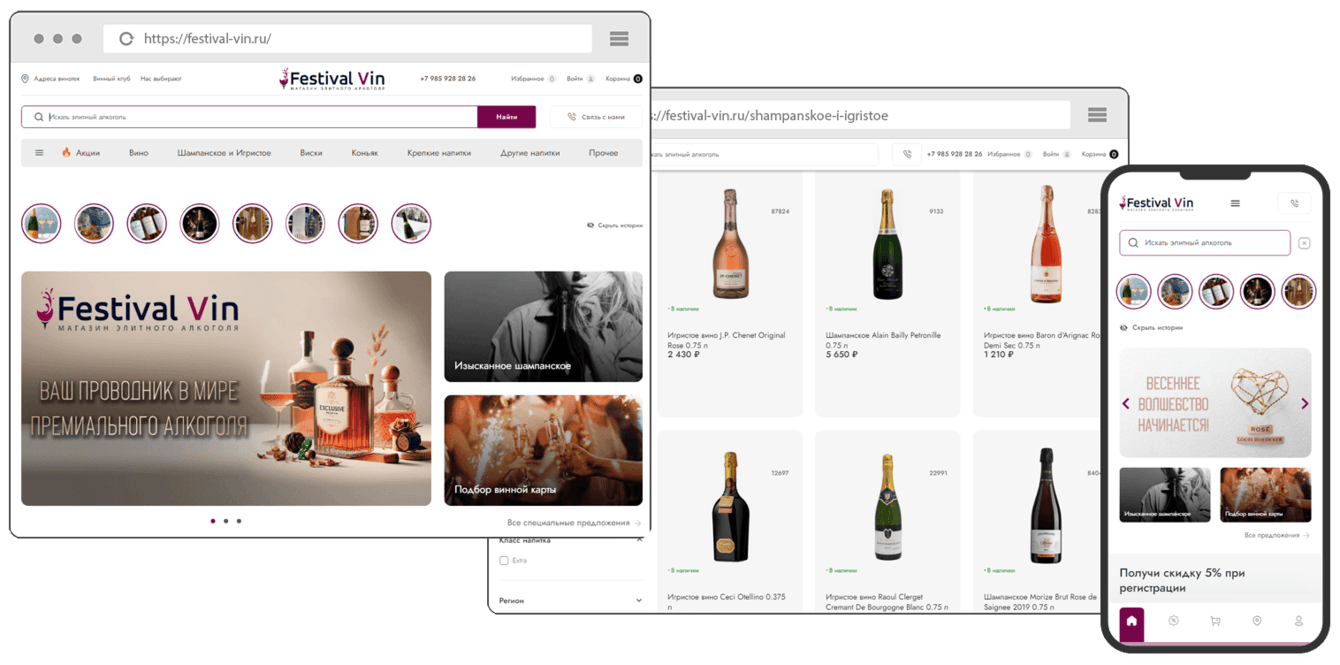
Task: Tap Все предложения link on the phone
Action: click(x=1277, y=535)
